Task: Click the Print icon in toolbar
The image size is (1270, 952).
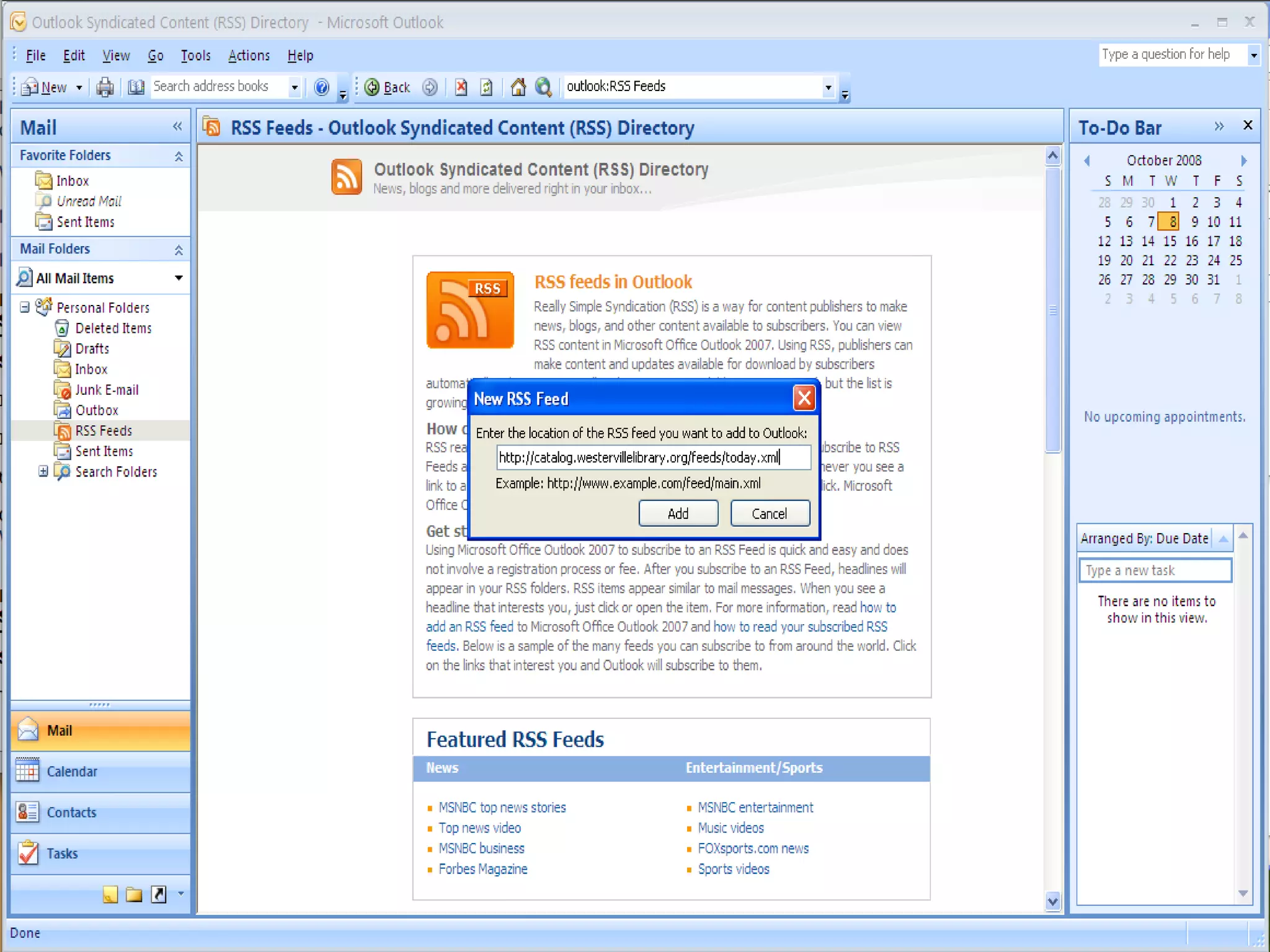Action: (x=105, y=87)
